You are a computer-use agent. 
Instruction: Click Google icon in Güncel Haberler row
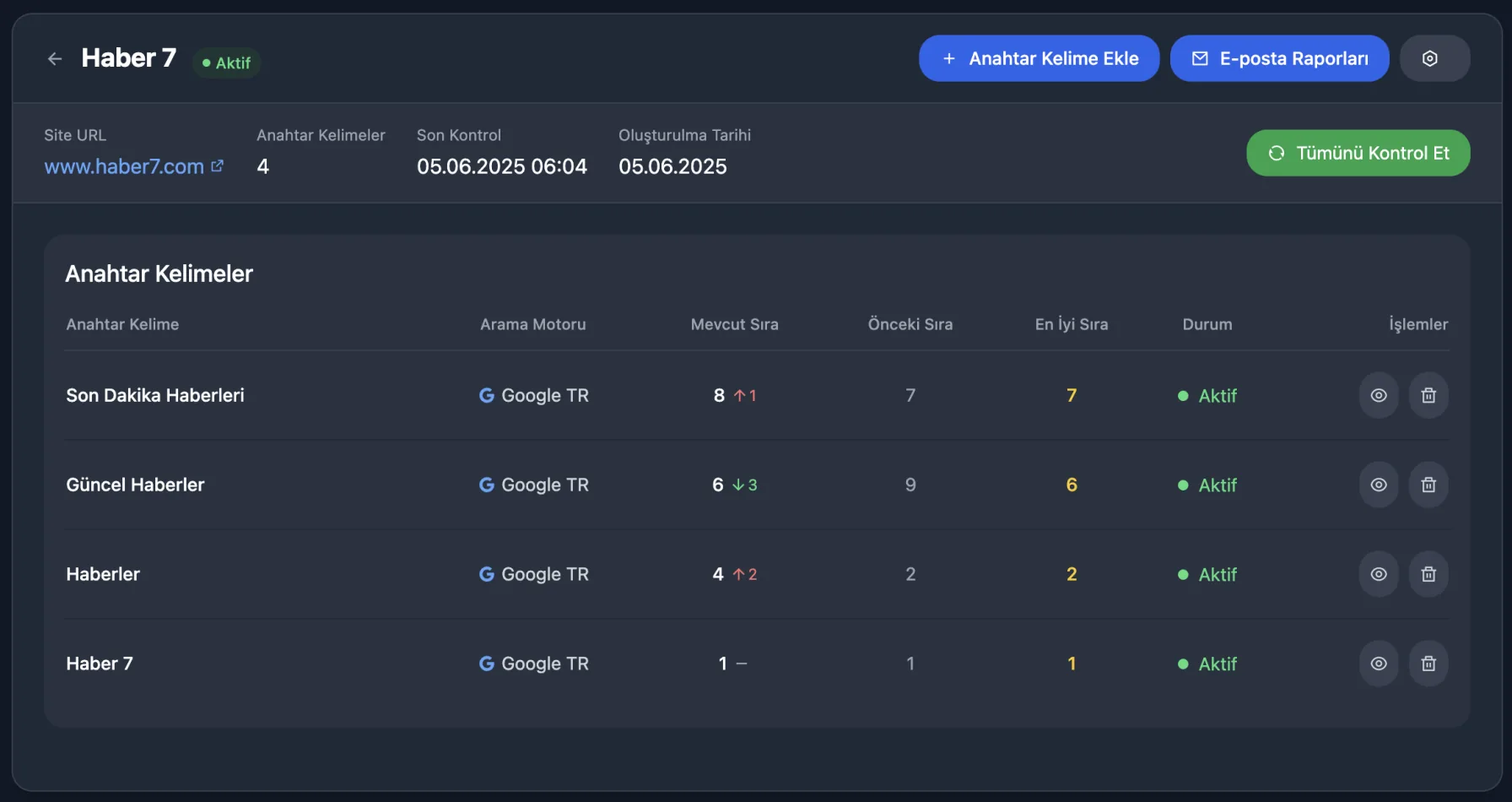487,485
